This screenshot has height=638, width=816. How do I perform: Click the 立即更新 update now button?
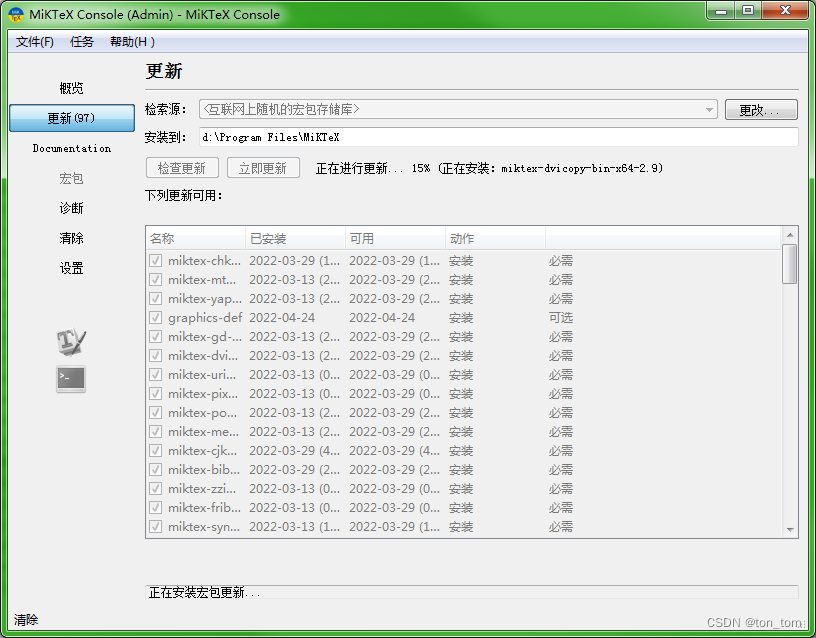pos(263,168)
